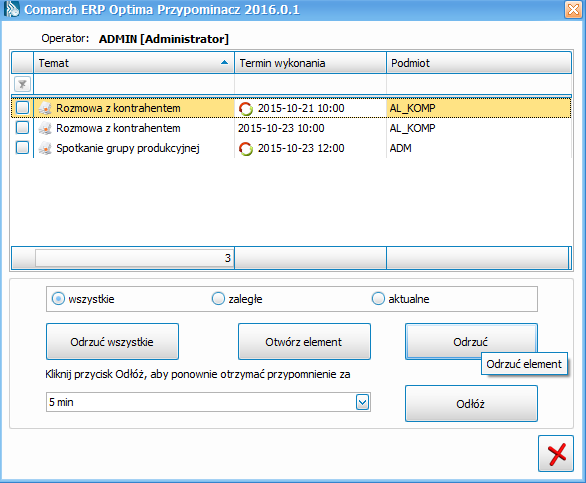This screenshot has width=586, height=483.
Task: Open the 5 min snooze time dropdown
Action: [362, 402]
